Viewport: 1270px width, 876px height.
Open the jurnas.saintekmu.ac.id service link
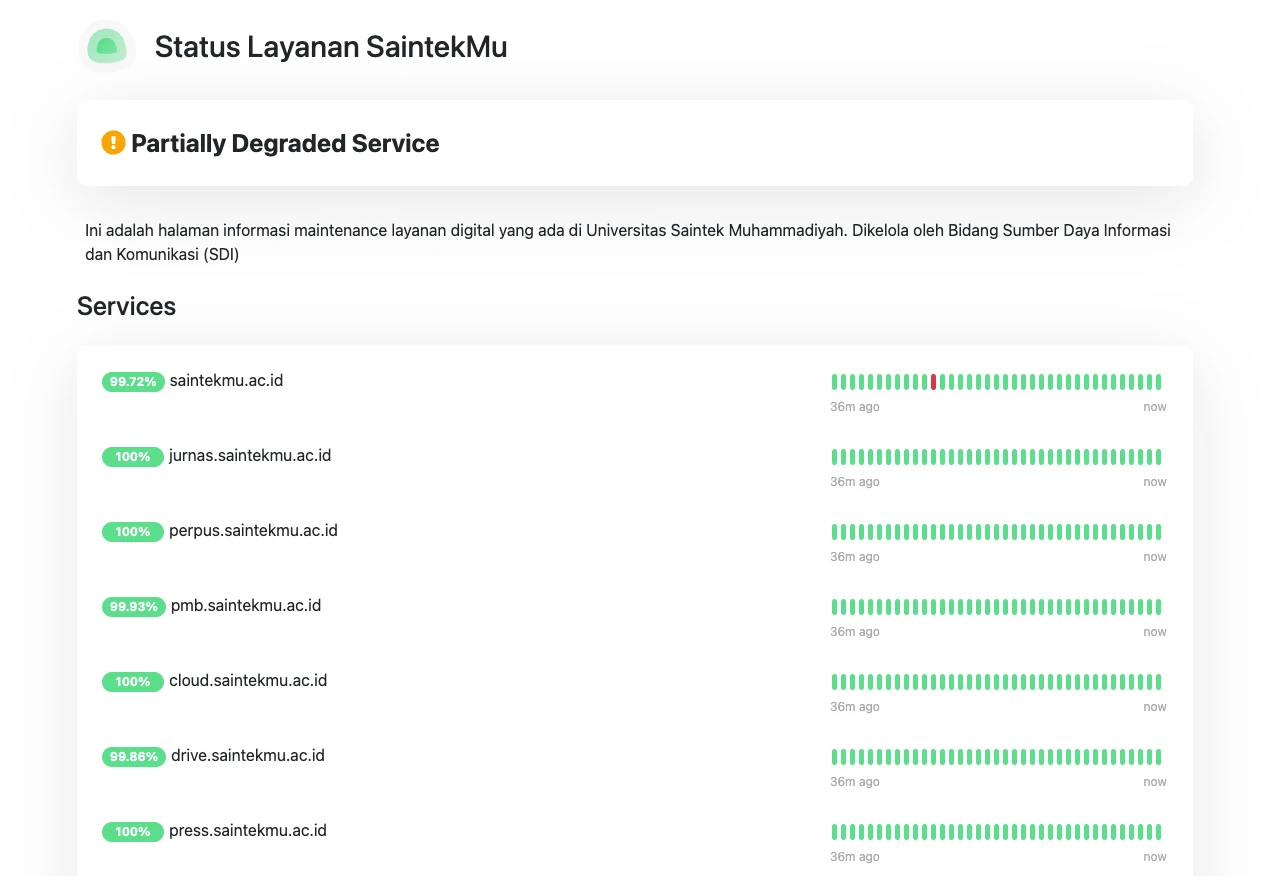(250, 456)
